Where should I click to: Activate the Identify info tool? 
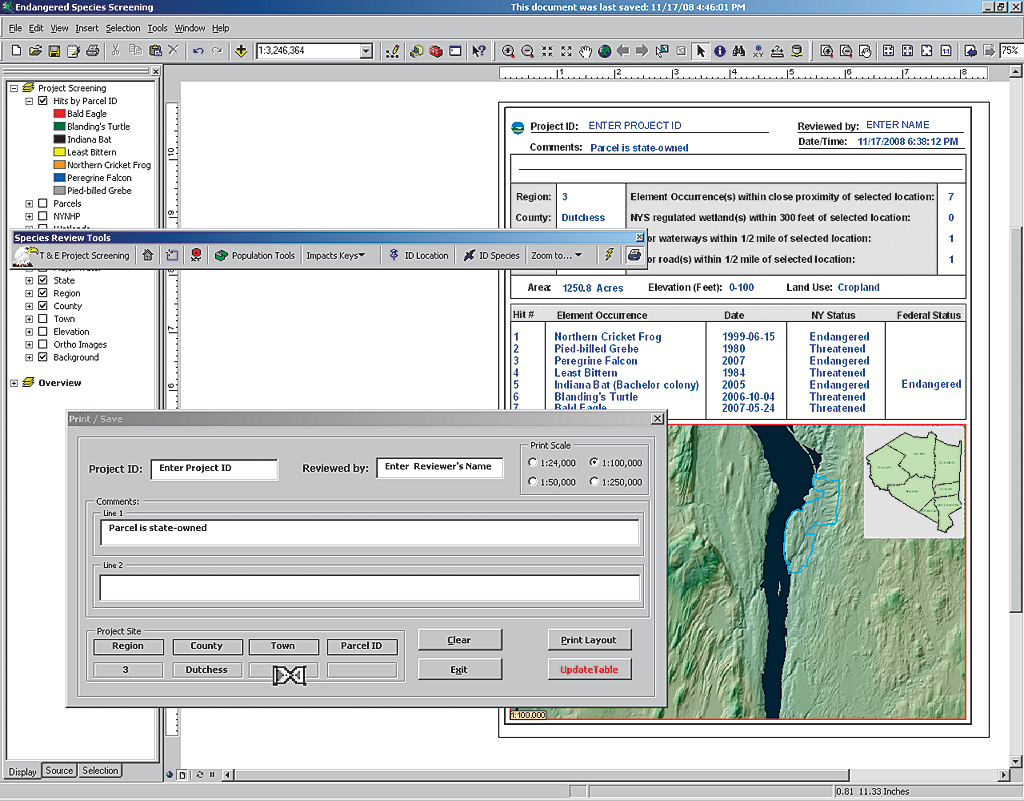pyautogui.click(x=719, y=51)
